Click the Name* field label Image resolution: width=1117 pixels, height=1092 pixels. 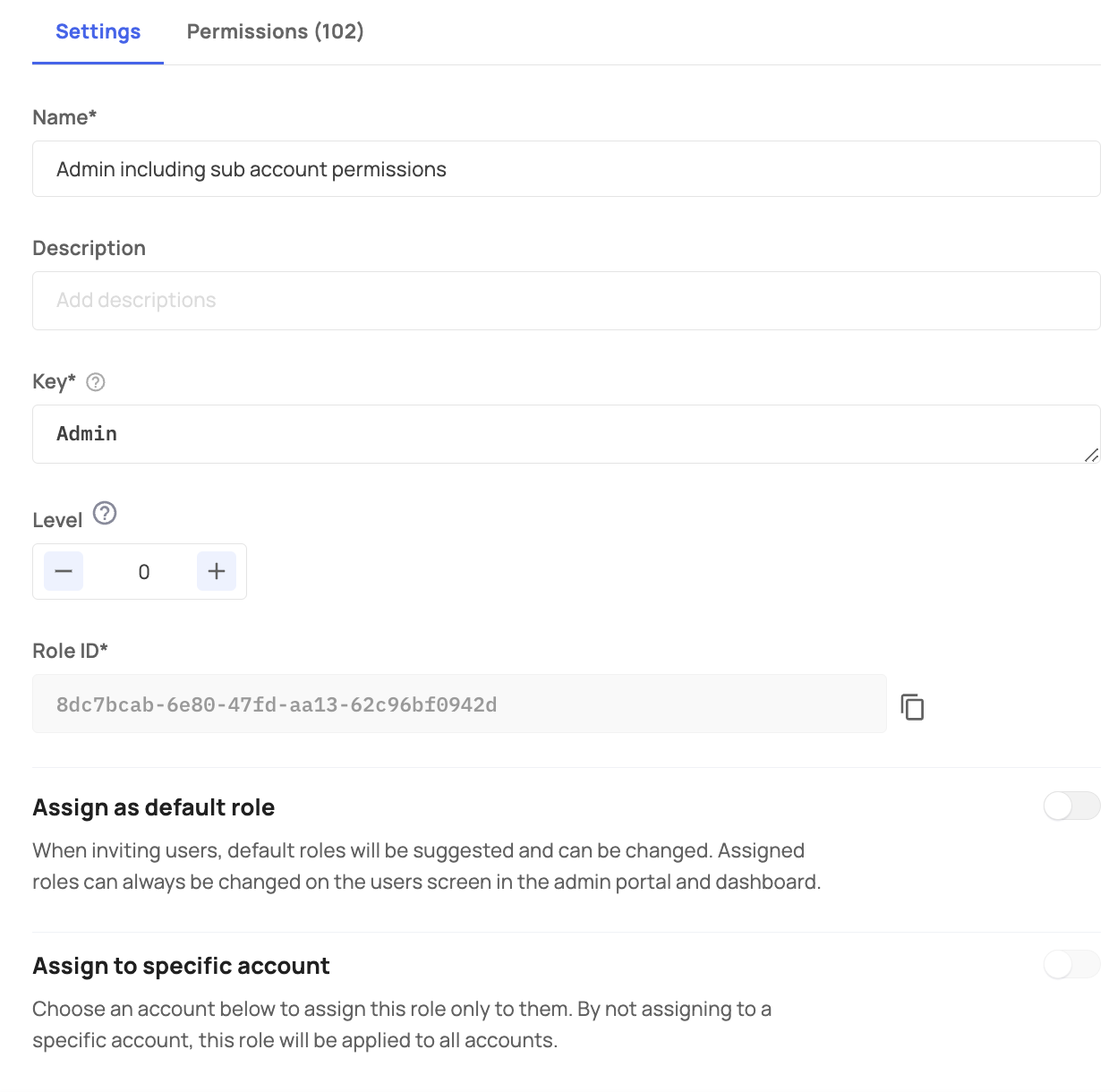click(64, 117)
